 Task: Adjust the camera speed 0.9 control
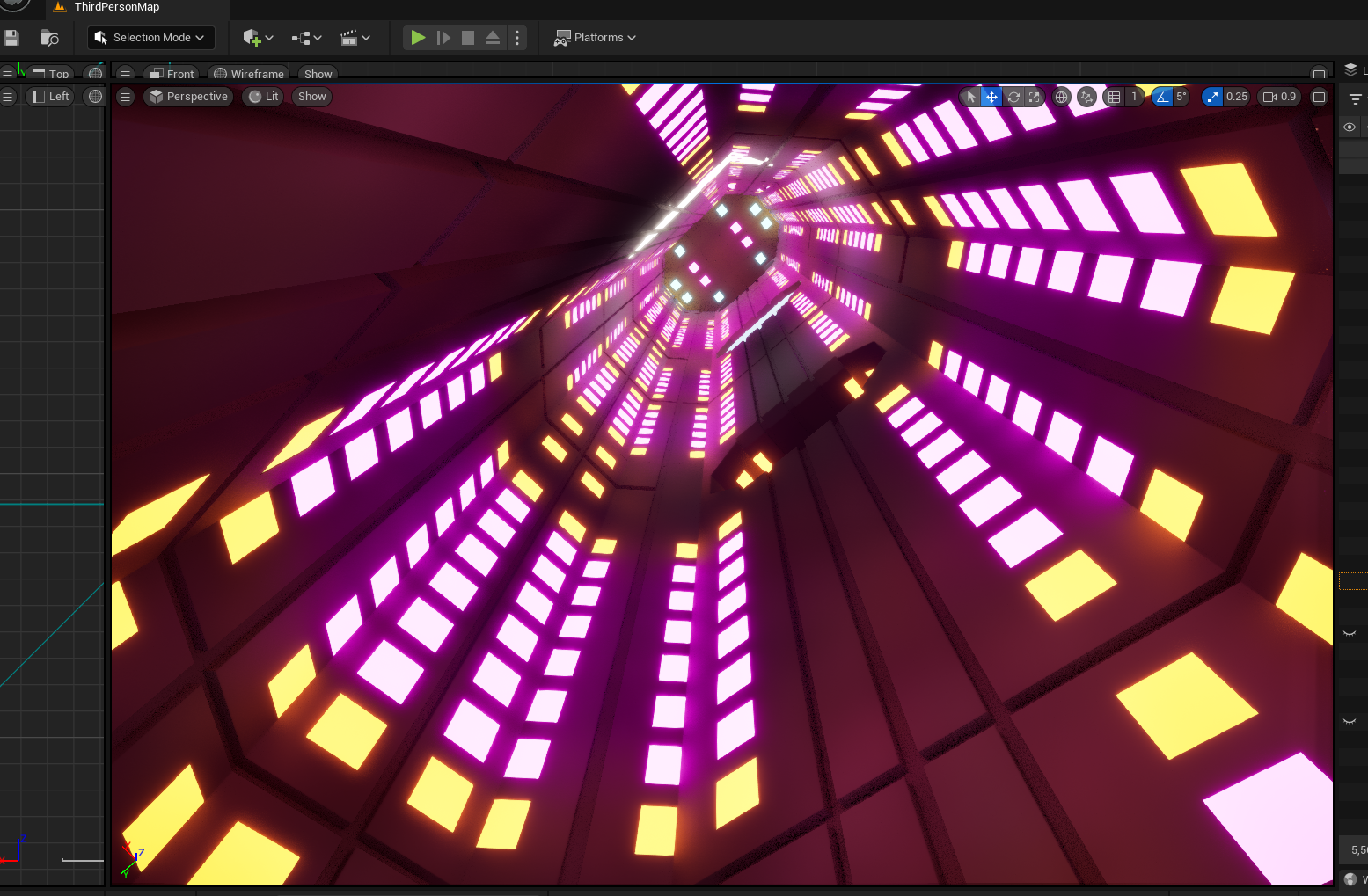point(1279,97)
